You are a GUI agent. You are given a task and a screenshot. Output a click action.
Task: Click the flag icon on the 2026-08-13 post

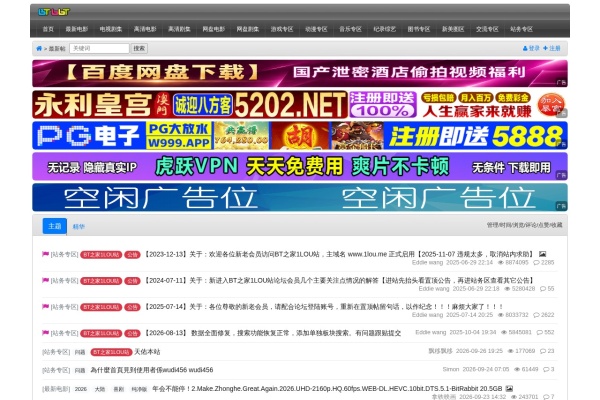pyautogui.click(x=46, y=333)
